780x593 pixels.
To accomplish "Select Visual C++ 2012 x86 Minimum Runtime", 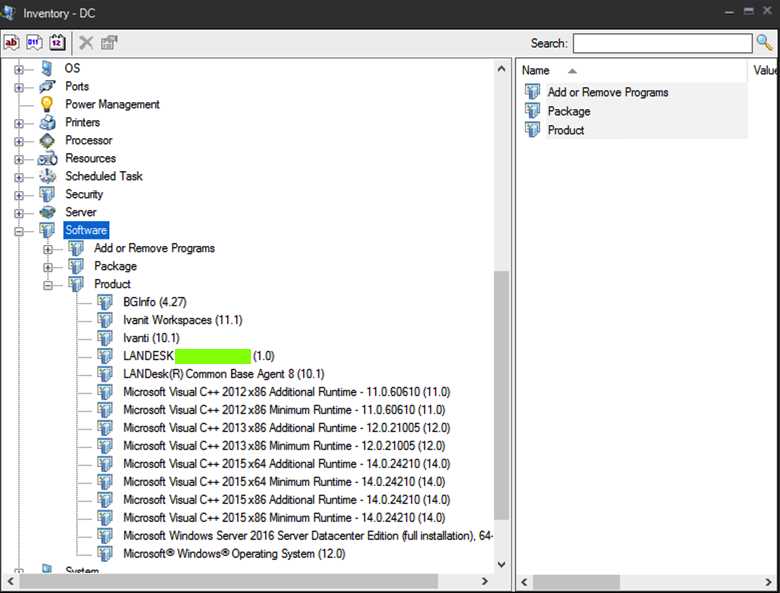I will (284, 410).
